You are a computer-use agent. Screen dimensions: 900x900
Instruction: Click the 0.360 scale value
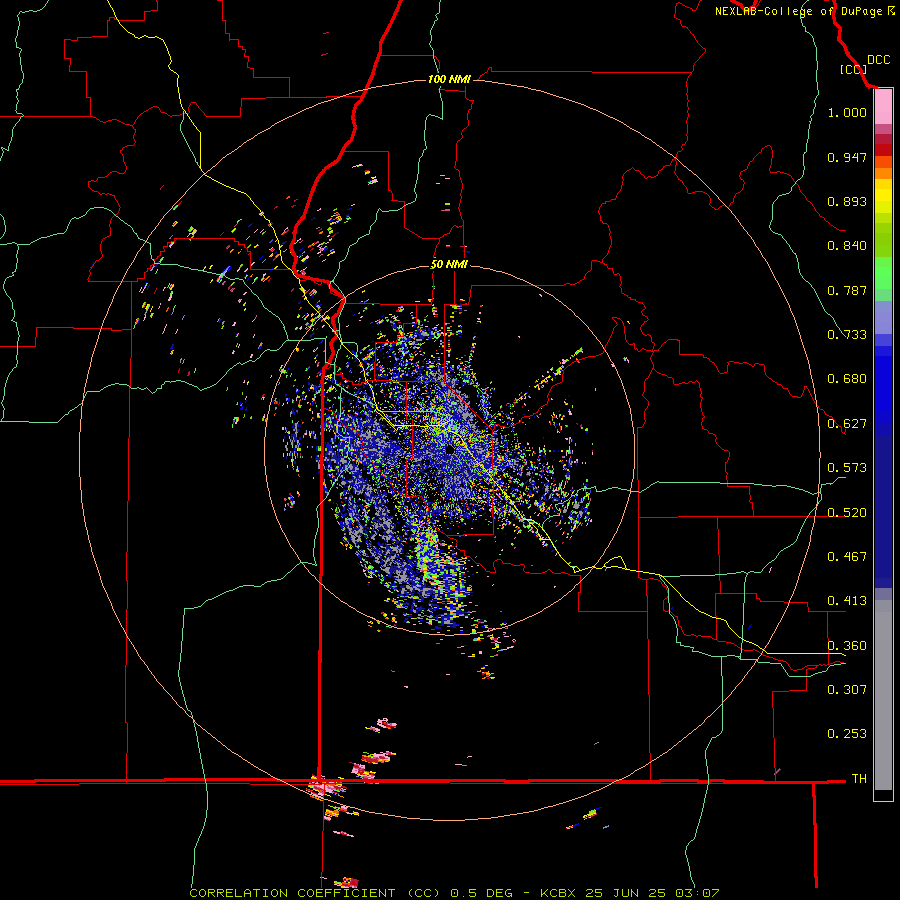click(847, 646)
